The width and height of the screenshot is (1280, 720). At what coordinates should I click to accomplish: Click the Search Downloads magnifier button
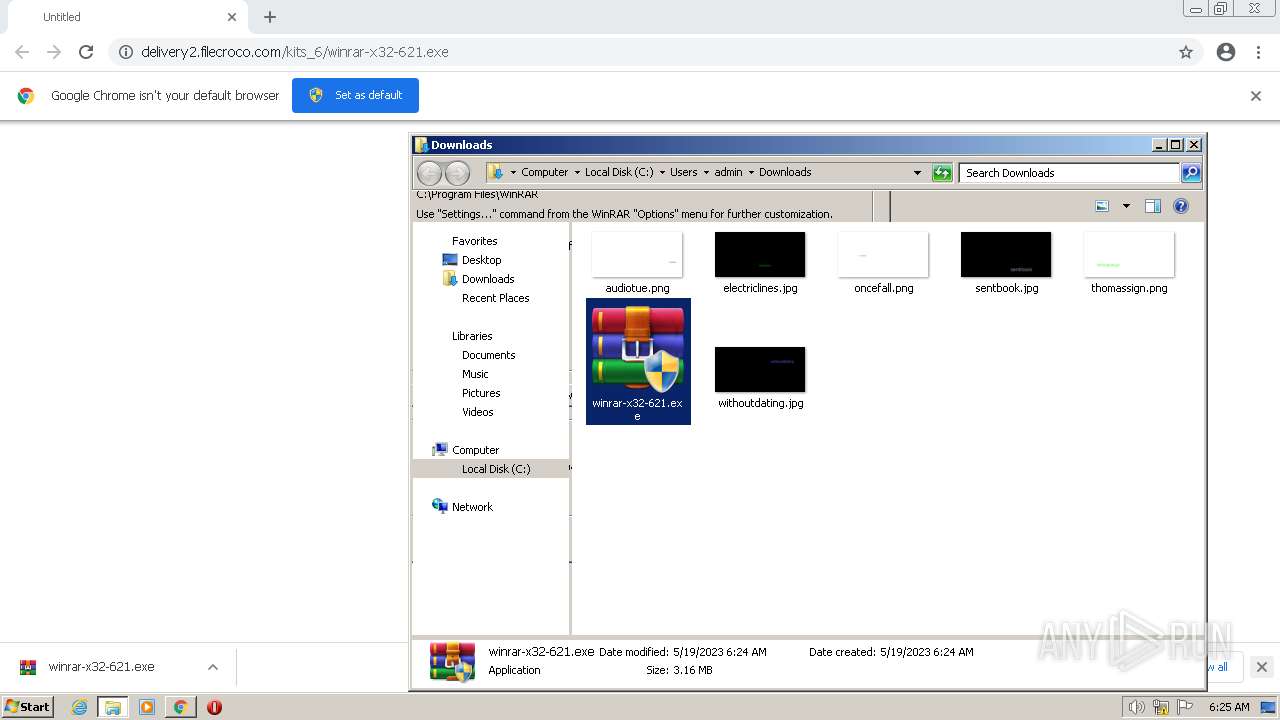tap(1191, 173)
